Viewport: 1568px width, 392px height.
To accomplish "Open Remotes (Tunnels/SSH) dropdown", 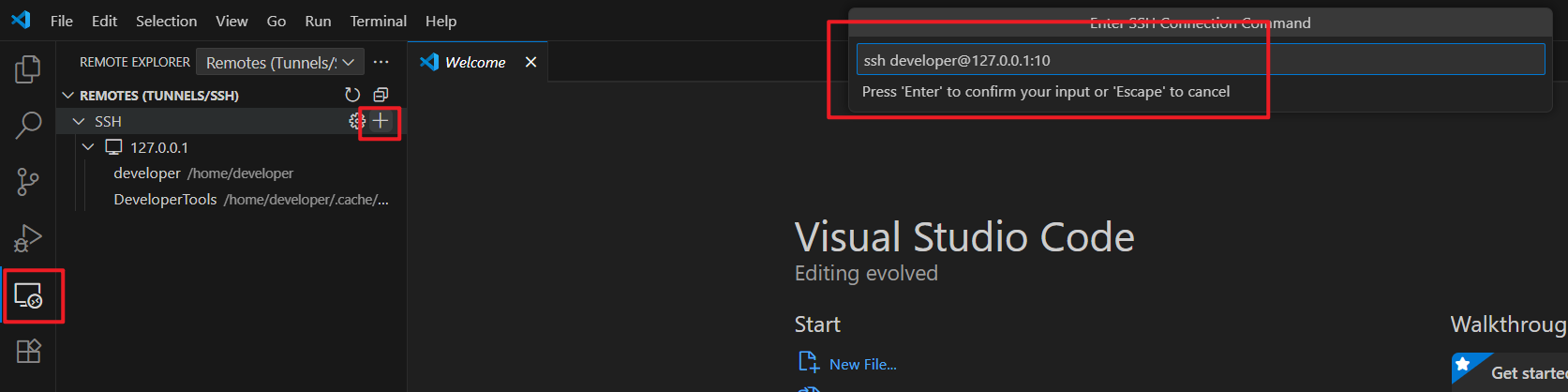I will tap(279, 63).
